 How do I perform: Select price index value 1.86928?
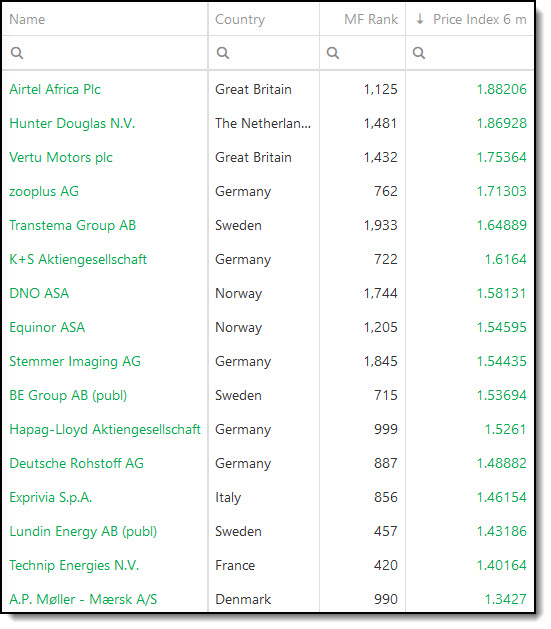[501, 124]
